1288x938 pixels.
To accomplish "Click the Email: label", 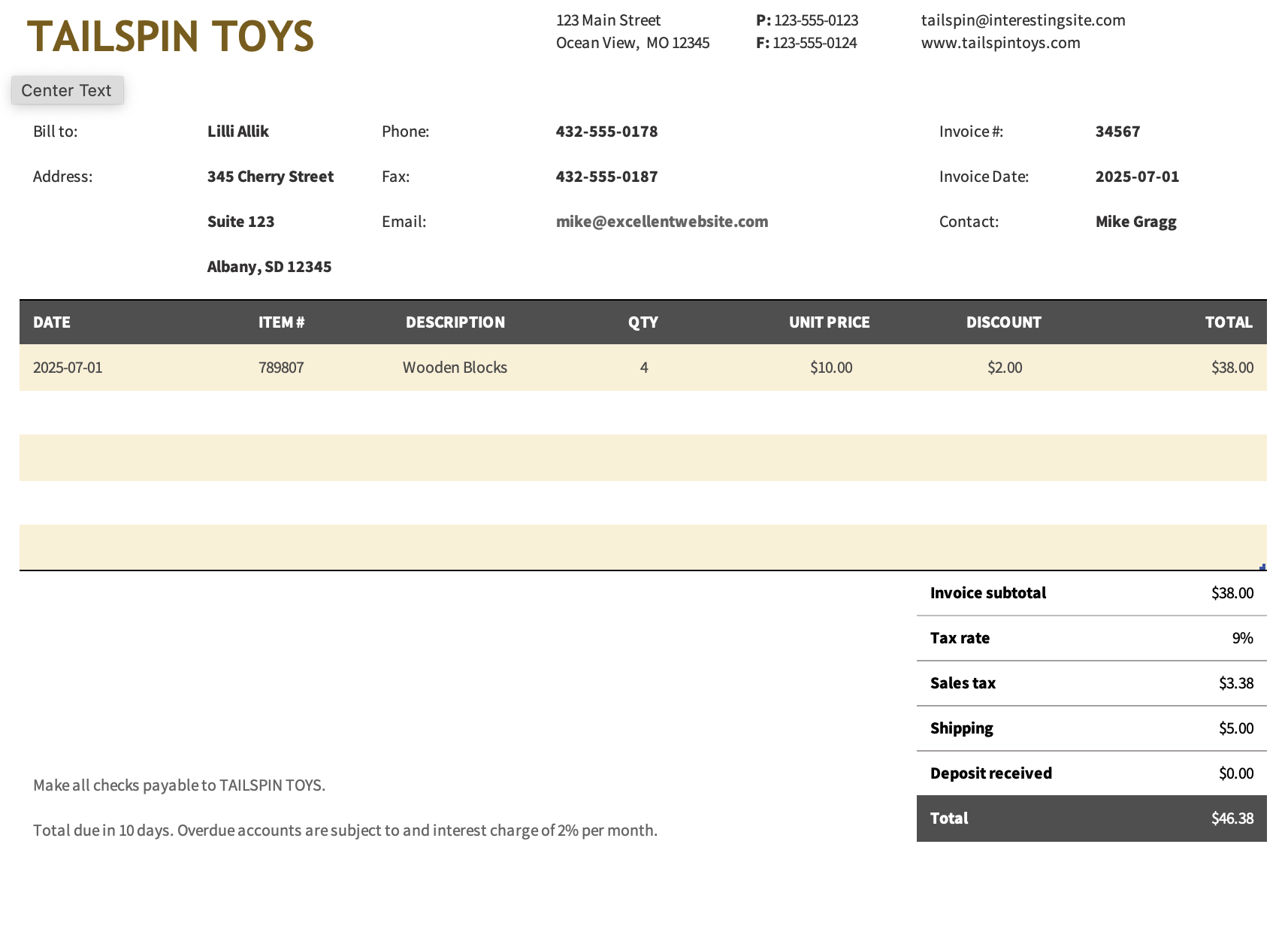I will coord(404,222).
